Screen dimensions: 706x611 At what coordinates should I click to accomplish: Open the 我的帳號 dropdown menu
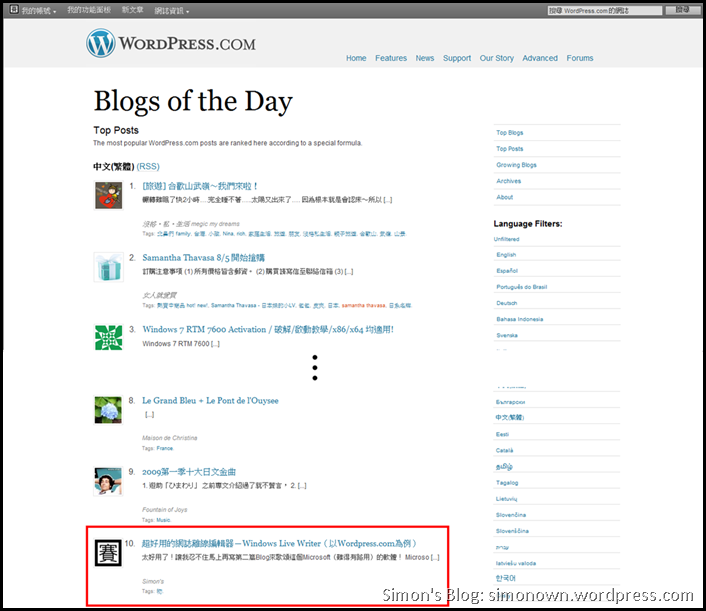coord(39,10)
